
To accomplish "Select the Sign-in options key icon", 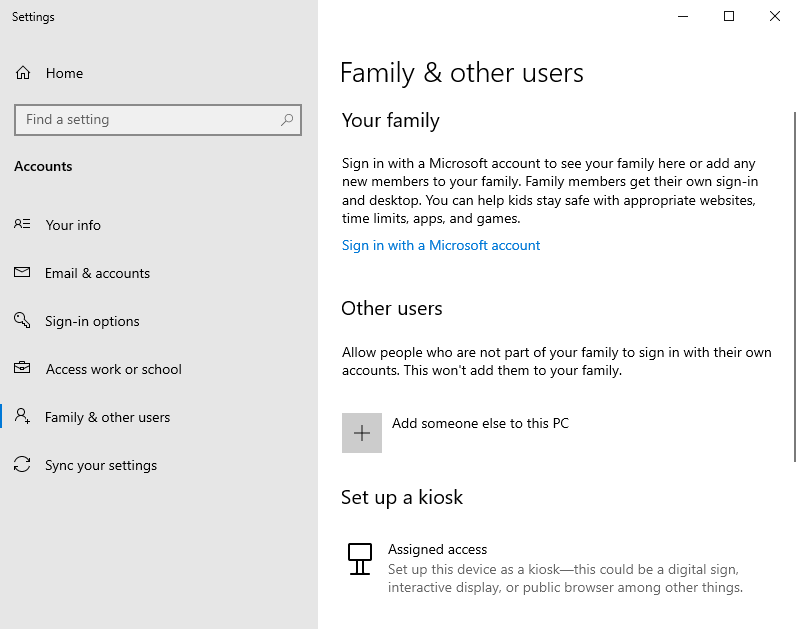I will pos(22,321).
